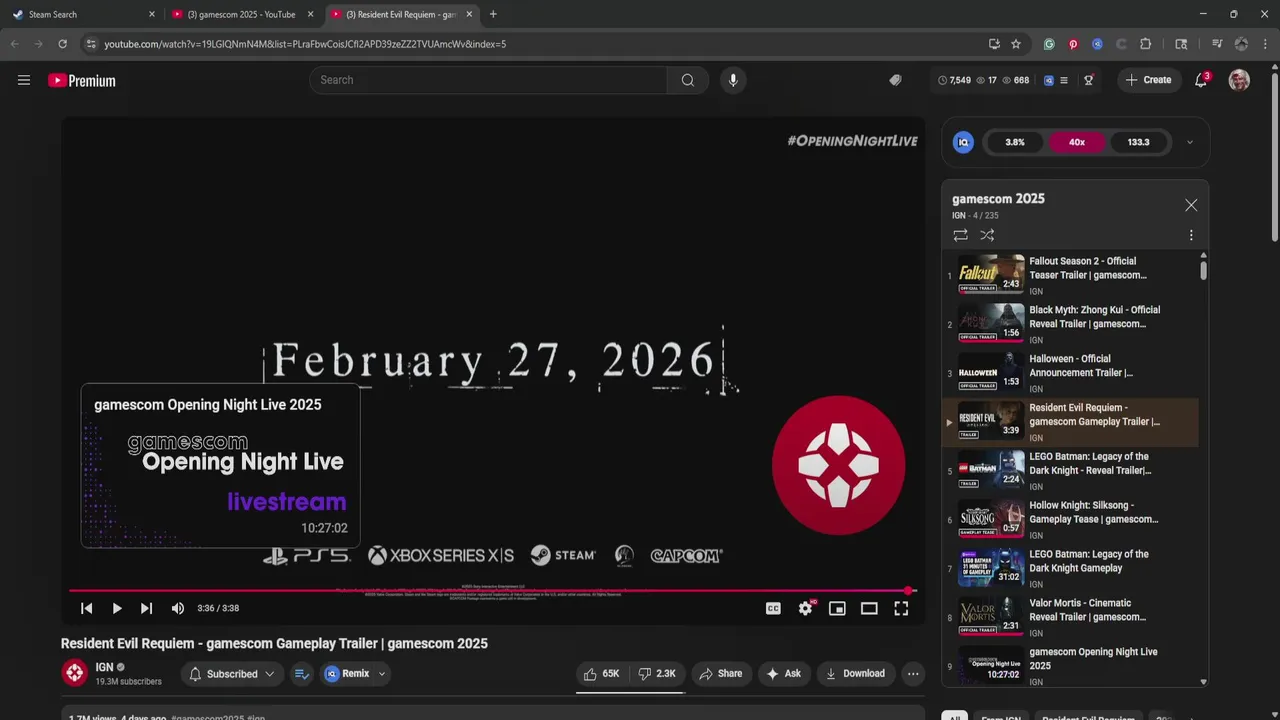
Task: Open the YouTube guide hamburger menu
Action: tap(24, 80)
